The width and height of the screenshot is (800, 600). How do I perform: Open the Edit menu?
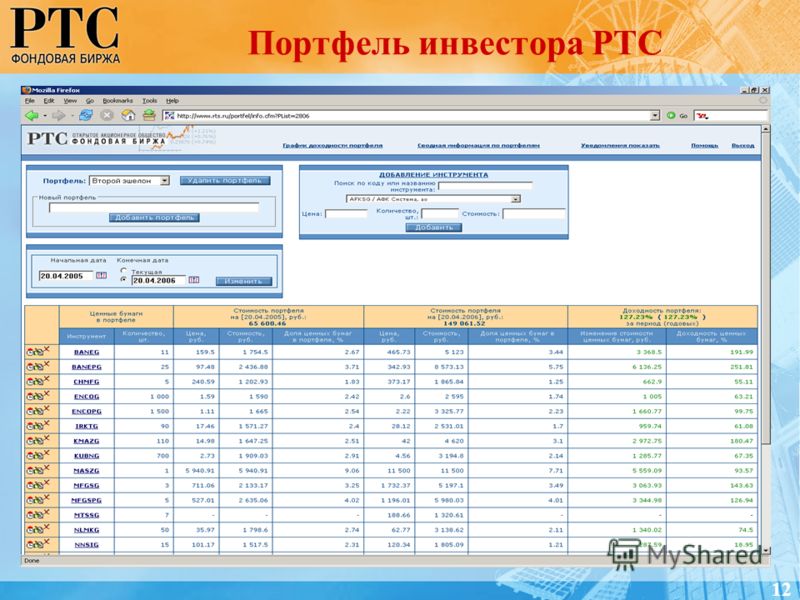tap(49, 101)
